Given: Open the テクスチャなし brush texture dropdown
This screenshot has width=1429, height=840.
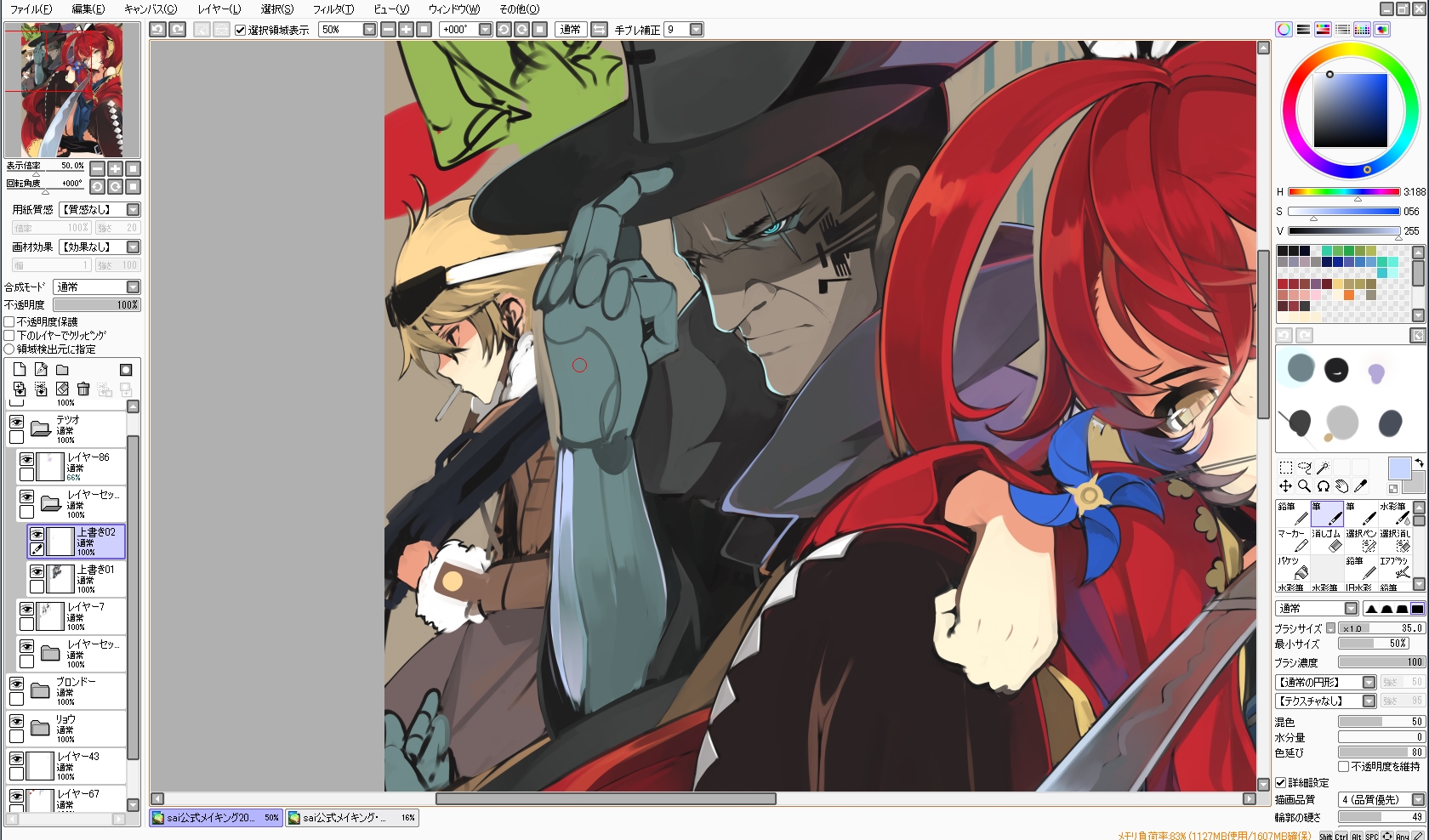Looking at the screenshot, I should 1369,701.
